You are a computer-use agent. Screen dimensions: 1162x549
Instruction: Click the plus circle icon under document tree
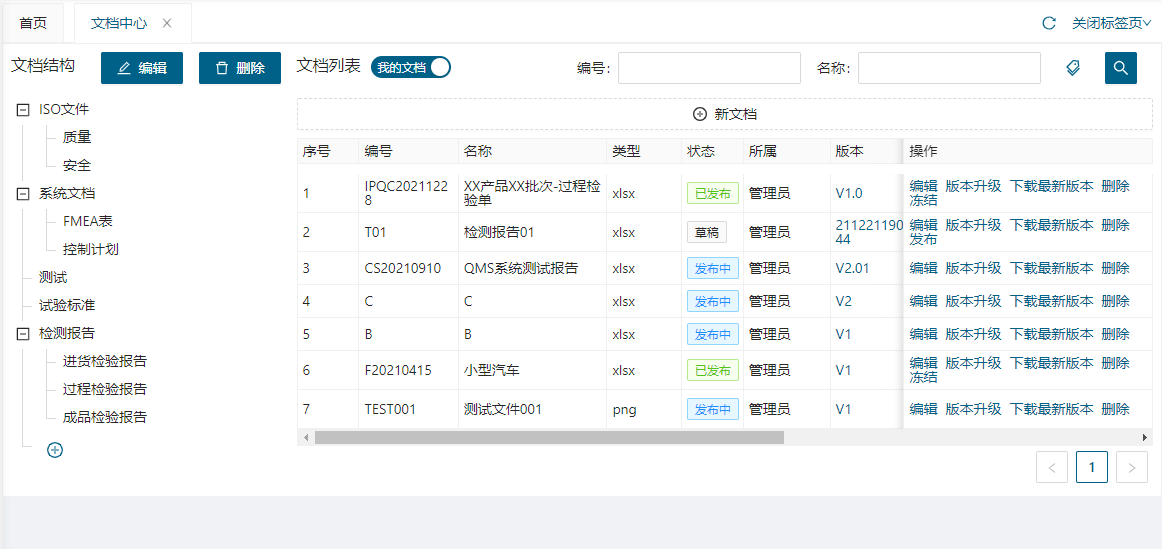click(x=55, y=450)
